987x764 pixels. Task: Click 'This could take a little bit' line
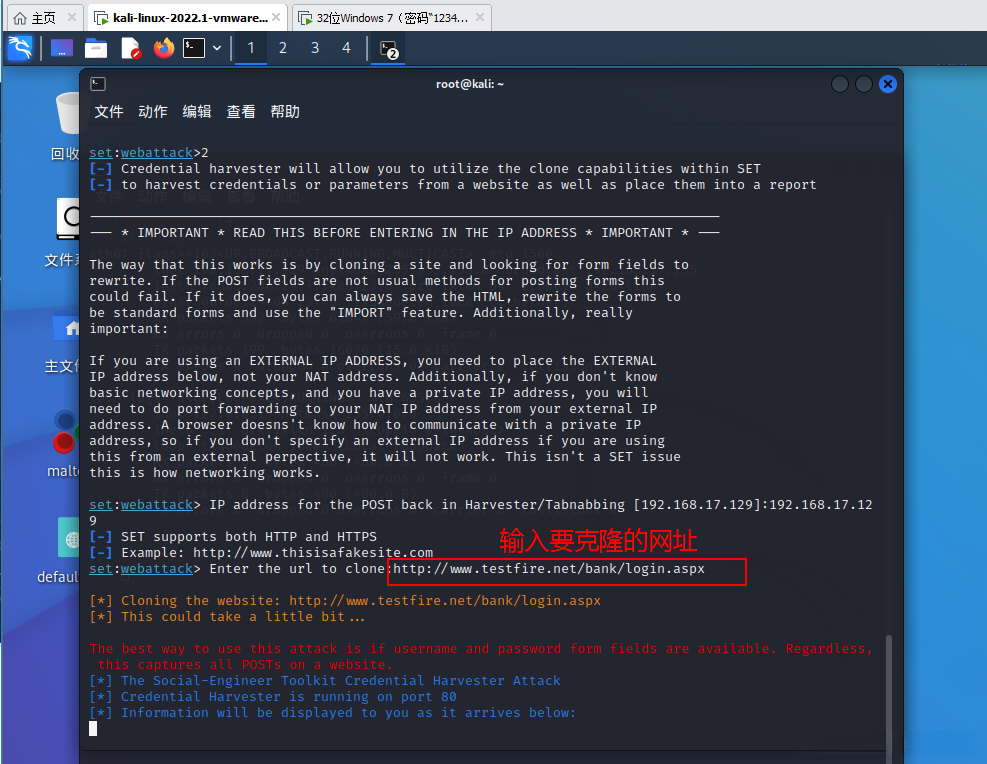click(x=227, y=617)
